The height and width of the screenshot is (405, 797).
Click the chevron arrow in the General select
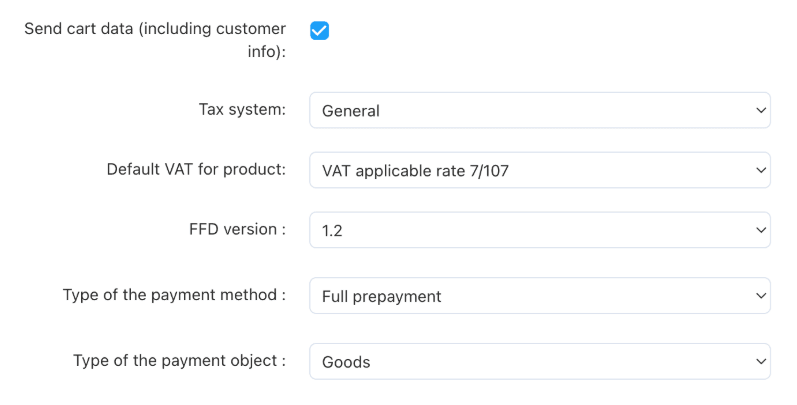pyautogui.click(x=759, y=110)
